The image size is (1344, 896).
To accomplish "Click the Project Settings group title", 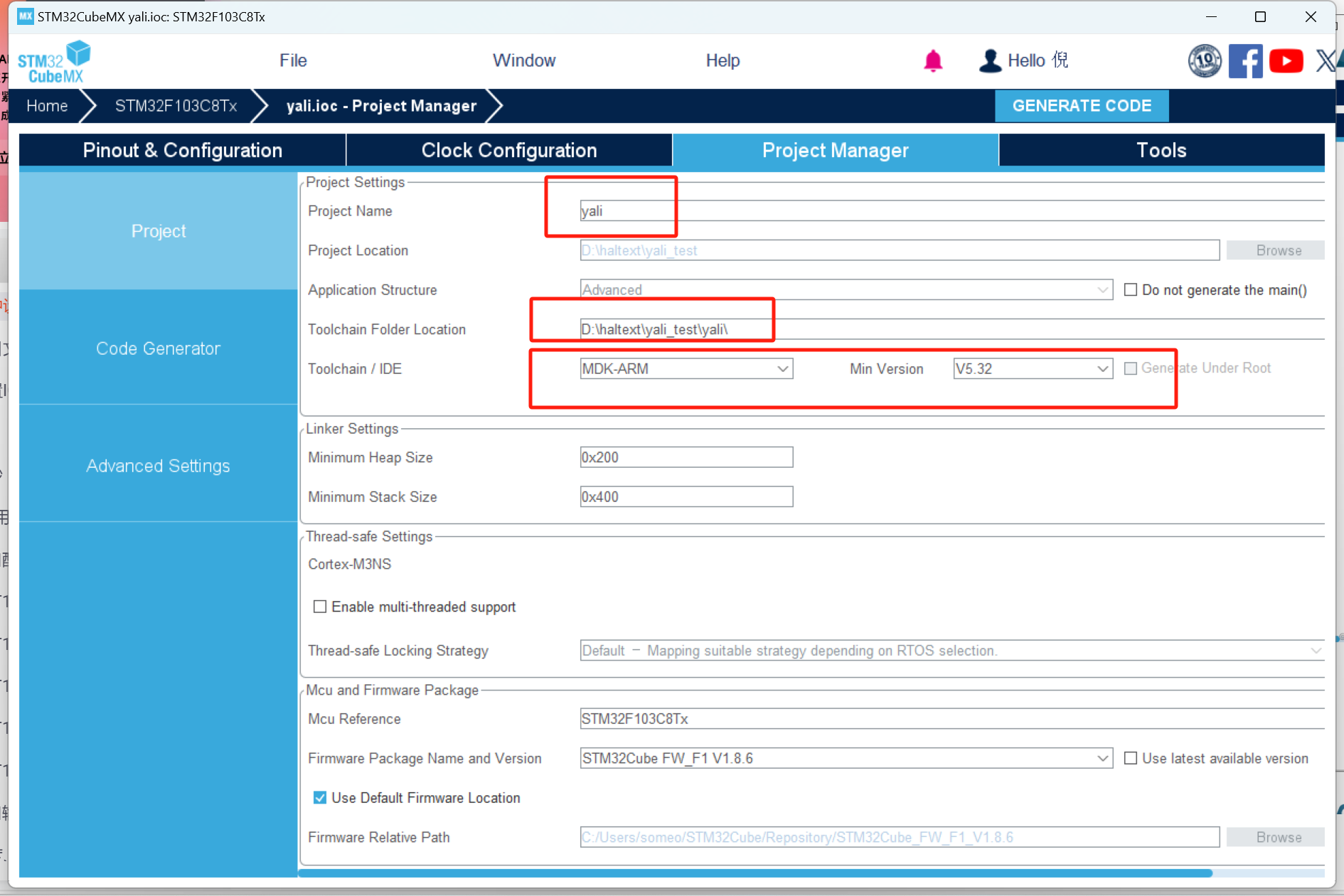I will click(x=355, y=182).
